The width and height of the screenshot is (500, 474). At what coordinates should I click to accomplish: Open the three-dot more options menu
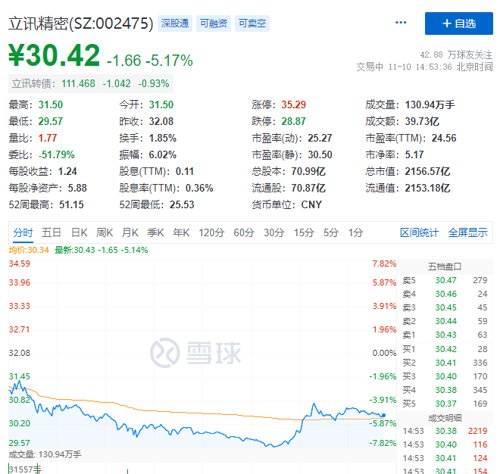coord(400,23)
